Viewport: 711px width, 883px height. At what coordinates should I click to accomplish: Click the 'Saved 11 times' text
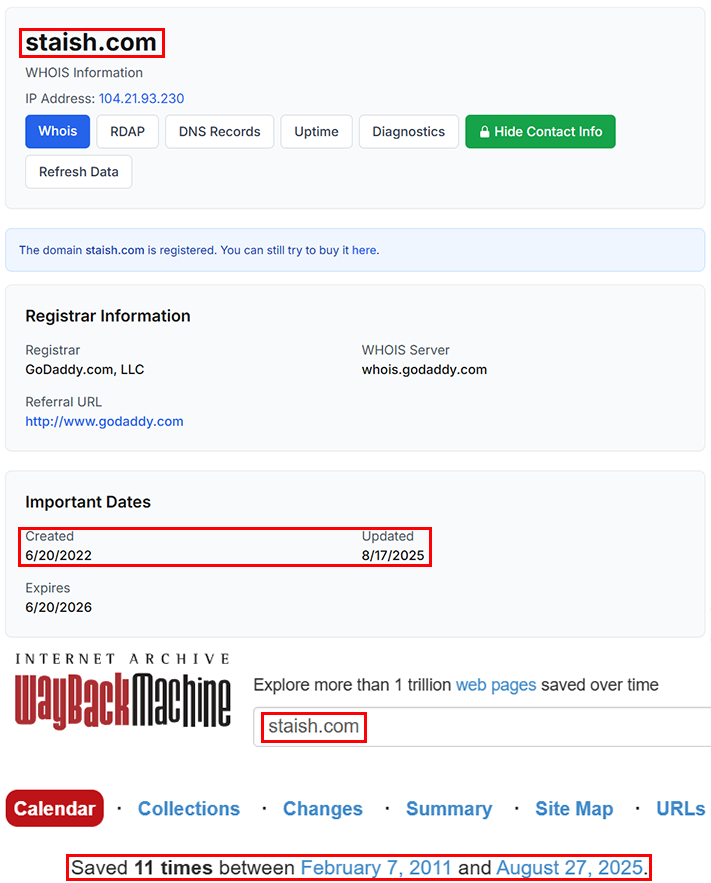coord(142,868)
